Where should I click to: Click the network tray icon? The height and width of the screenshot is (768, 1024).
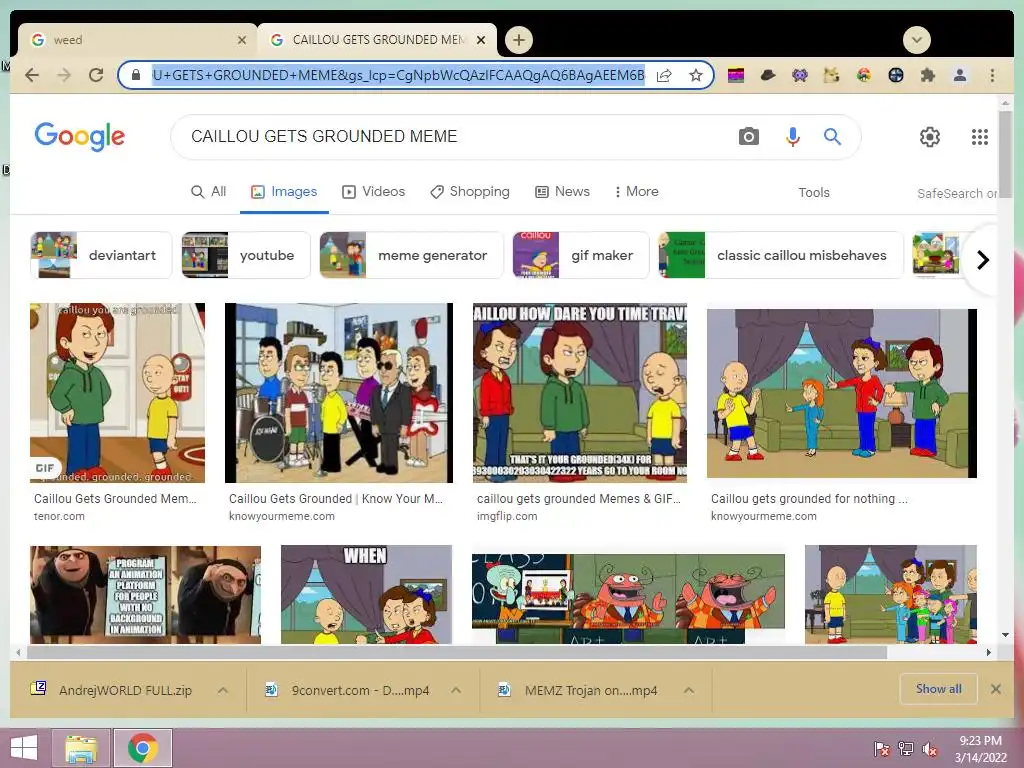(906, 749)
